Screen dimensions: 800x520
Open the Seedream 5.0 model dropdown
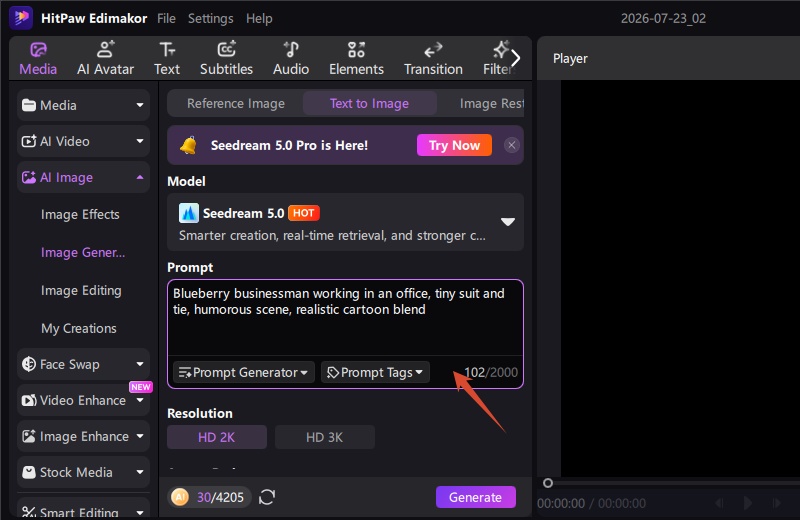(345, 222)
